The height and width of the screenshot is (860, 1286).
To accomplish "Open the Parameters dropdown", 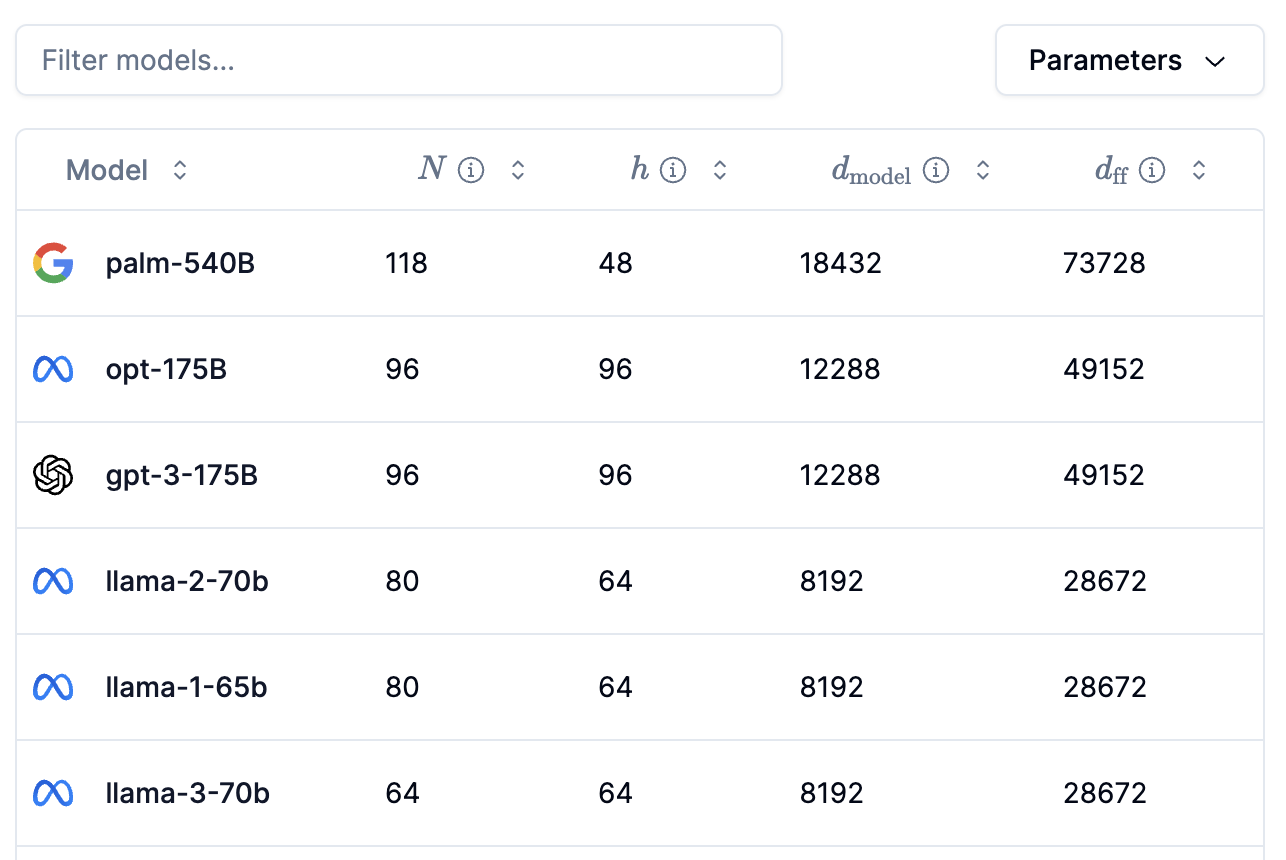I will coord(1130,61).
